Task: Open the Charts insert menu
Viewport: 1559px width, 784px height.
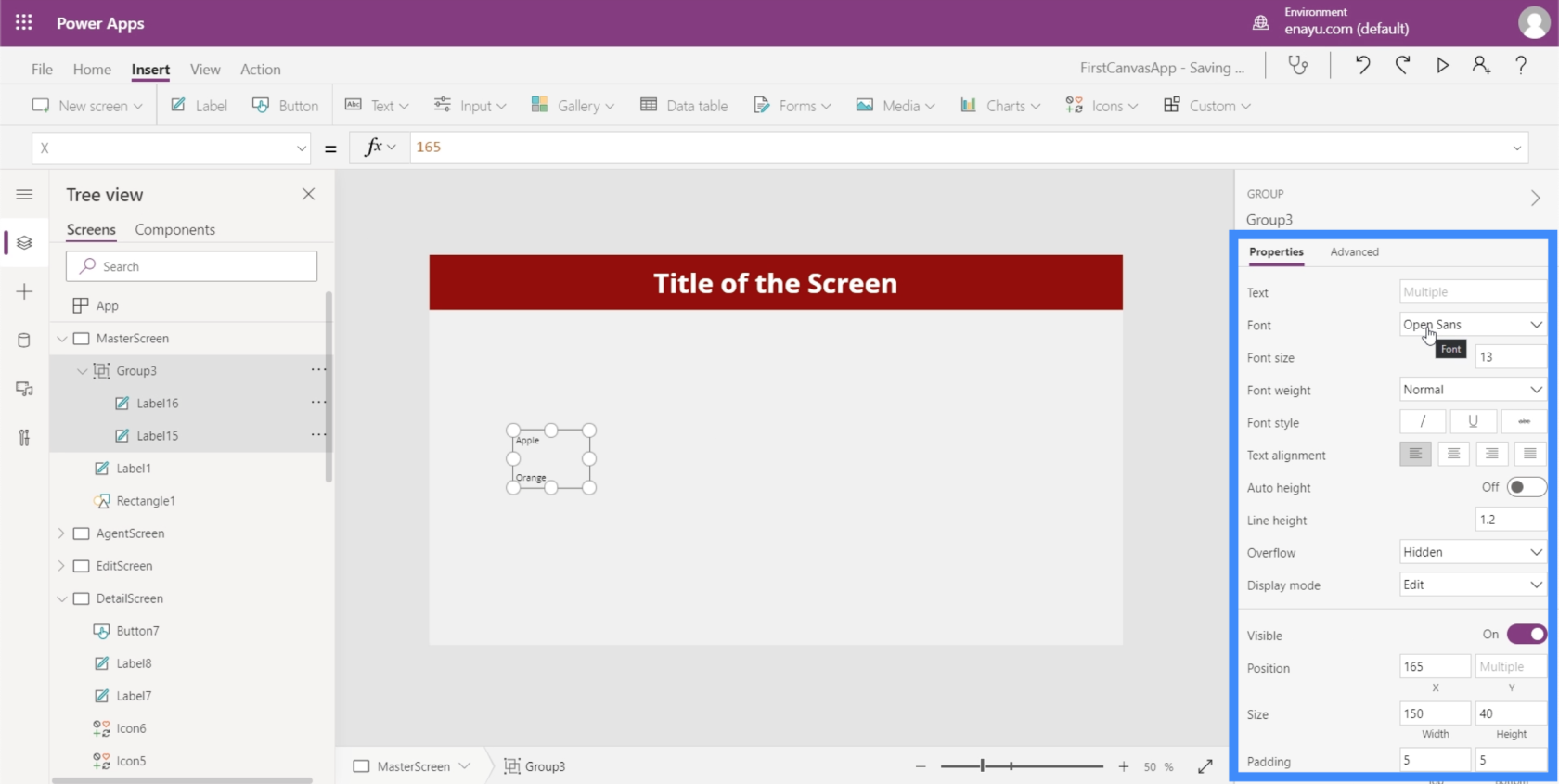Action: pos(1000,105)
